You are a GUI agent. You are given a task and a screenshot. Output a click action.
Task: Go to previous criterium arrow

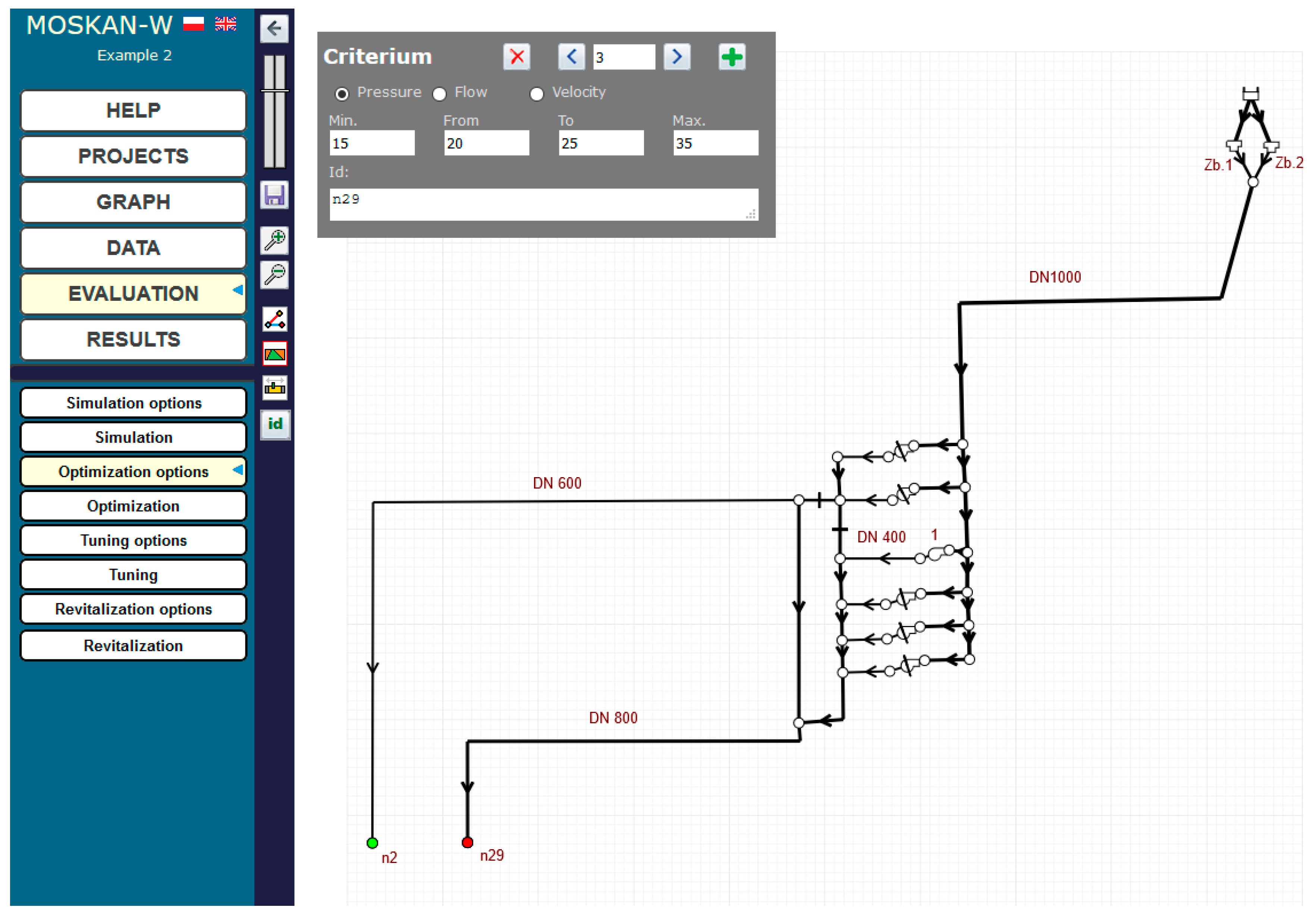(571, 57)
